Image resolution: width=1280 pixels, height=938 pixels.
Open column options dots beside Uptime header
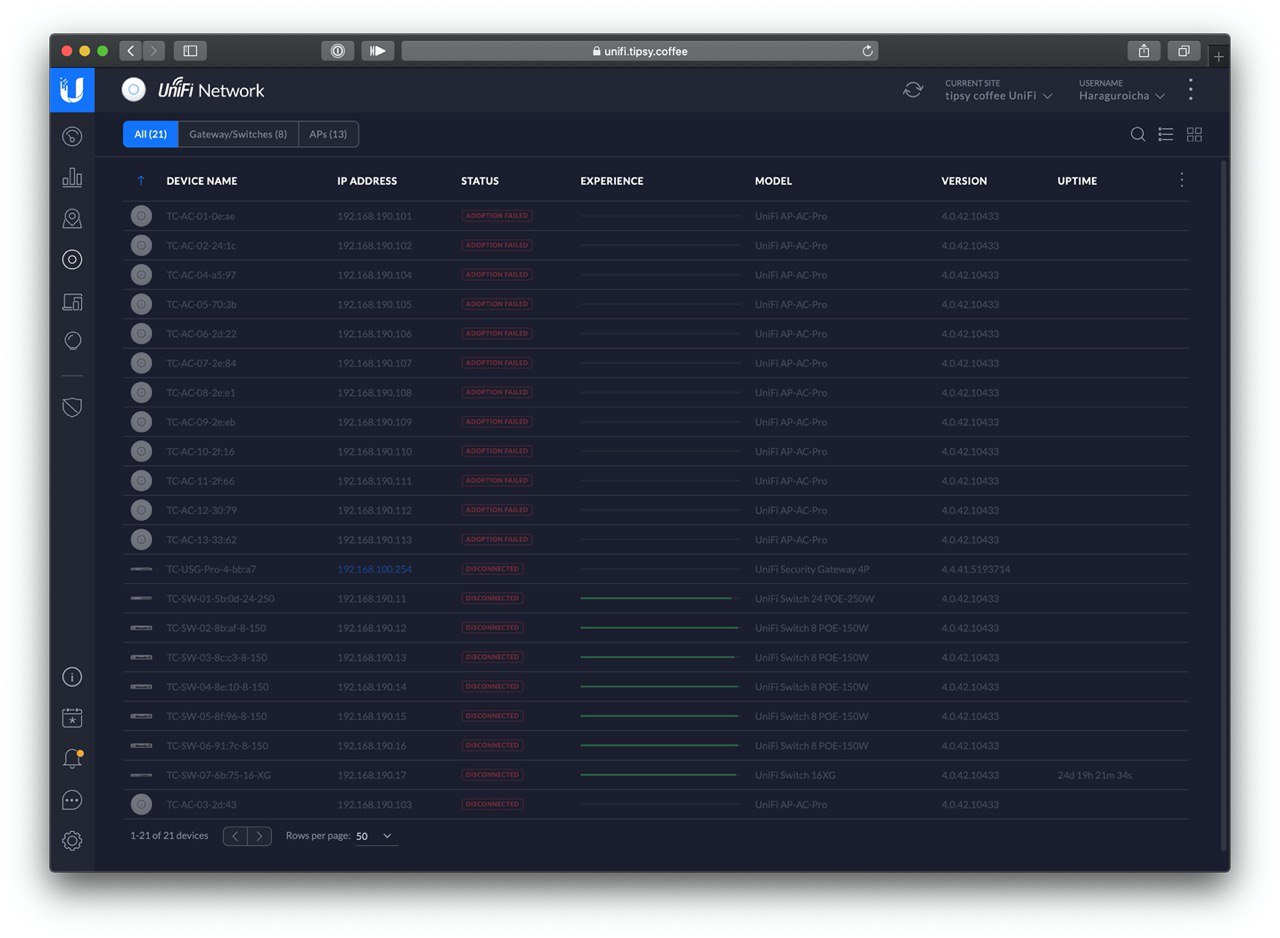[1182, 180]
